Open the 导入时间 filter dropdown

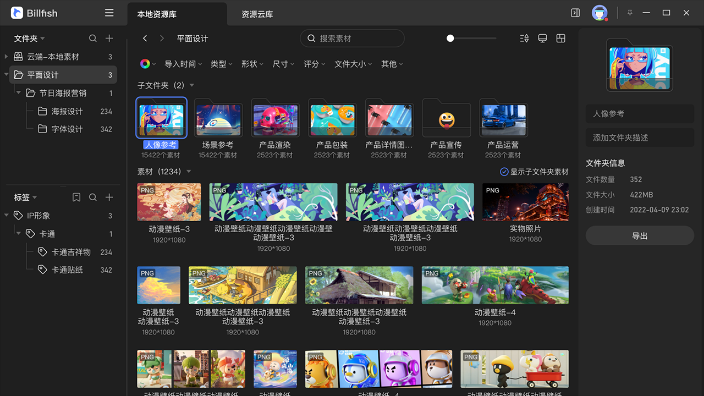pos(183,64)
